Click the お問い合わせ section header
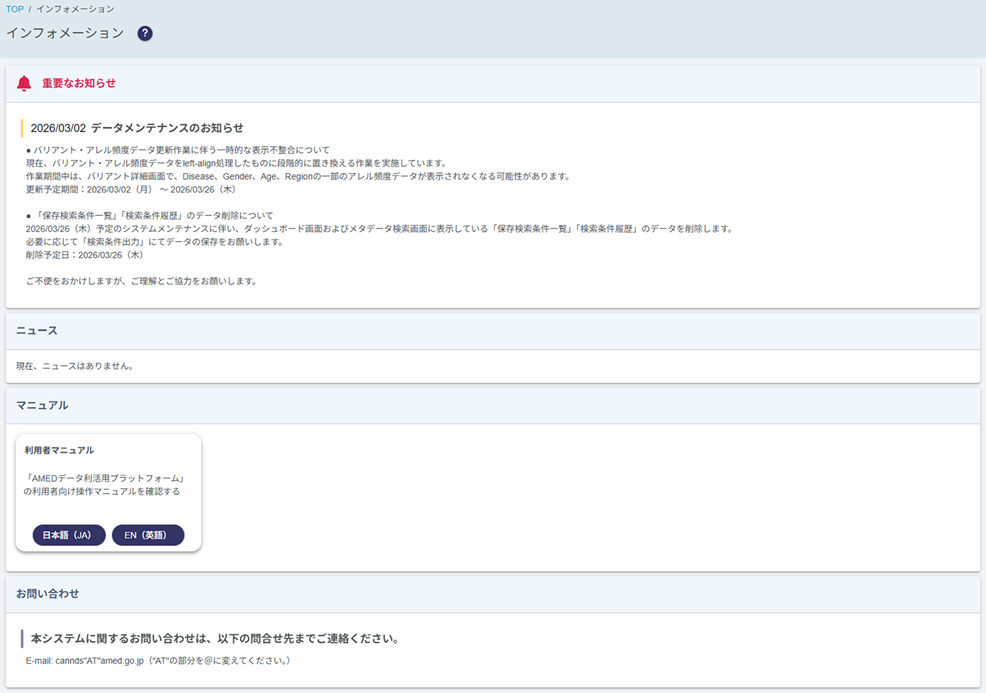986x693 pixels. [47, 593]
